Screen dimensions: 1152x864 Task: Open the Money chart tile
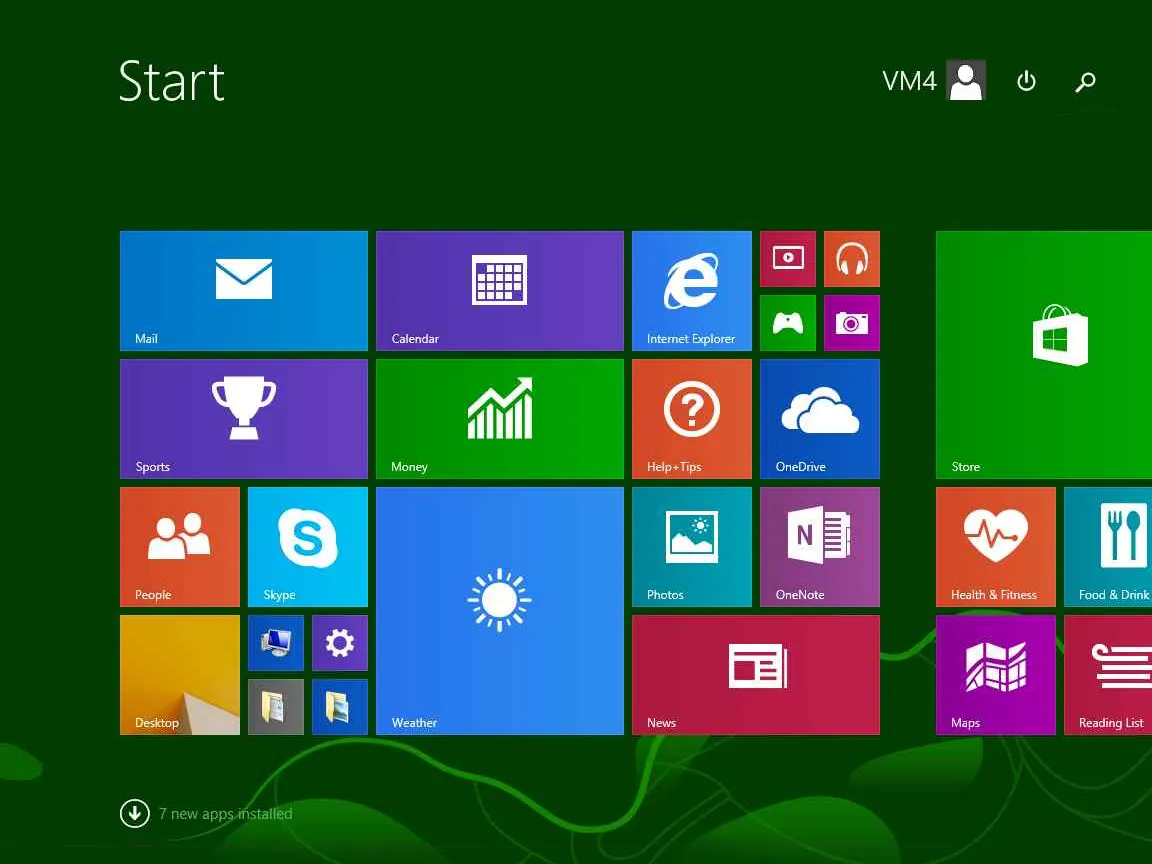point(500,419)
